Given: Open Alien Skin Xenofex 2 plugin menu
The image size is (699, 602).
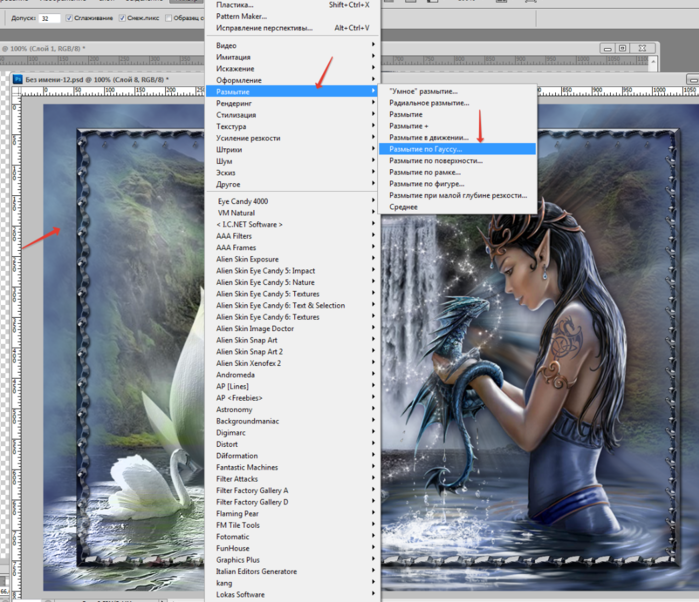Looking at the screenshot, I should point(293,363).
